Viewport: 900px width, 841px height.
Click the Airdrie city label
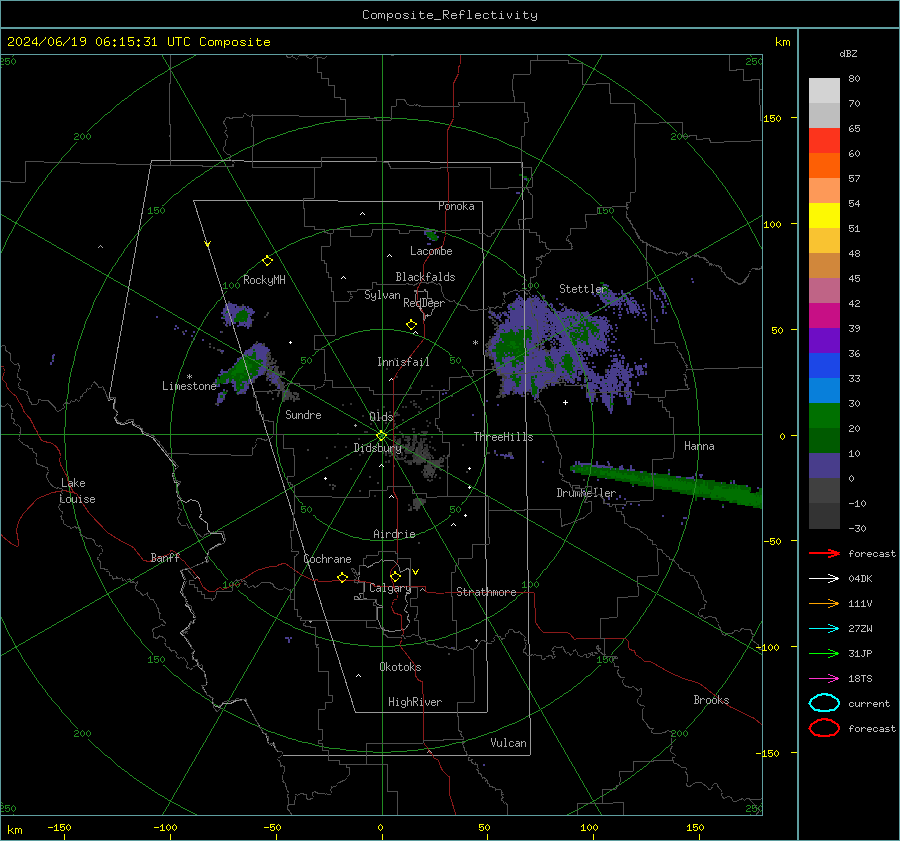tap(394, 534)
